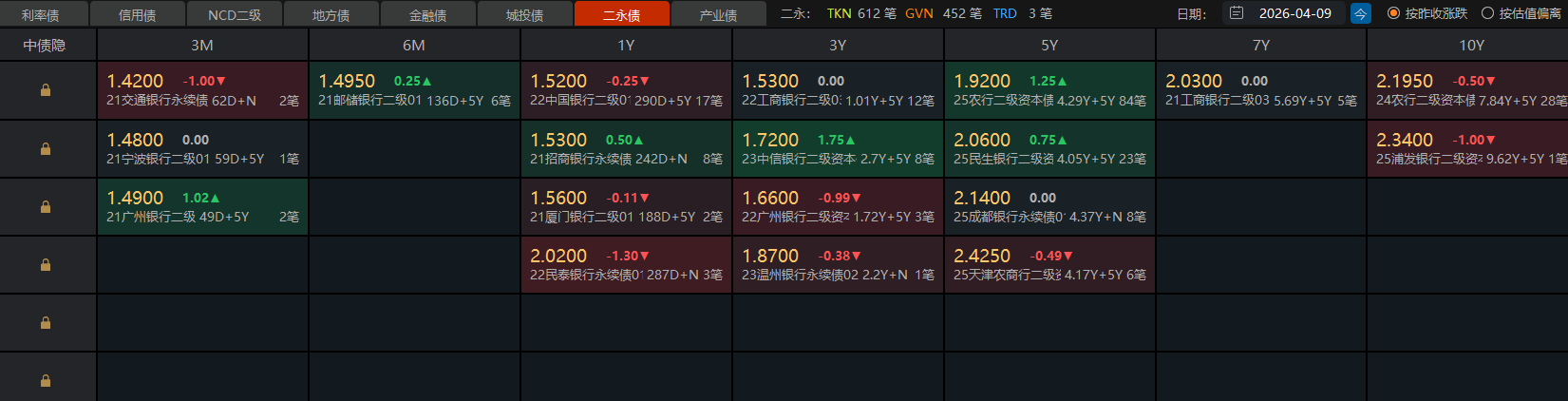Open the 22工商银行二级 cell at 1.5300
Screen dimensions: 1568x401
tap(838, 90)
